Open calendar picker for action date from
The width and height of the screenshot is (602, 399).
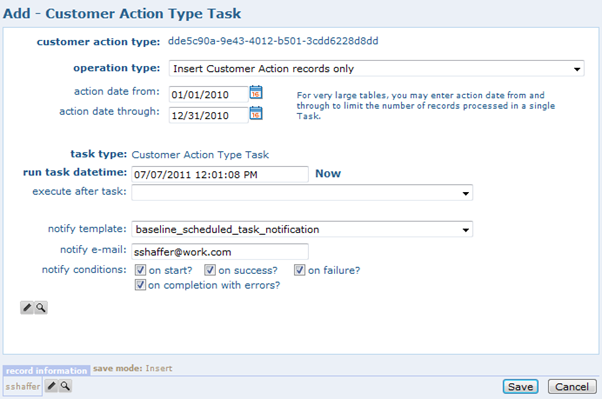pyautogui.click(x=256, y=93)
